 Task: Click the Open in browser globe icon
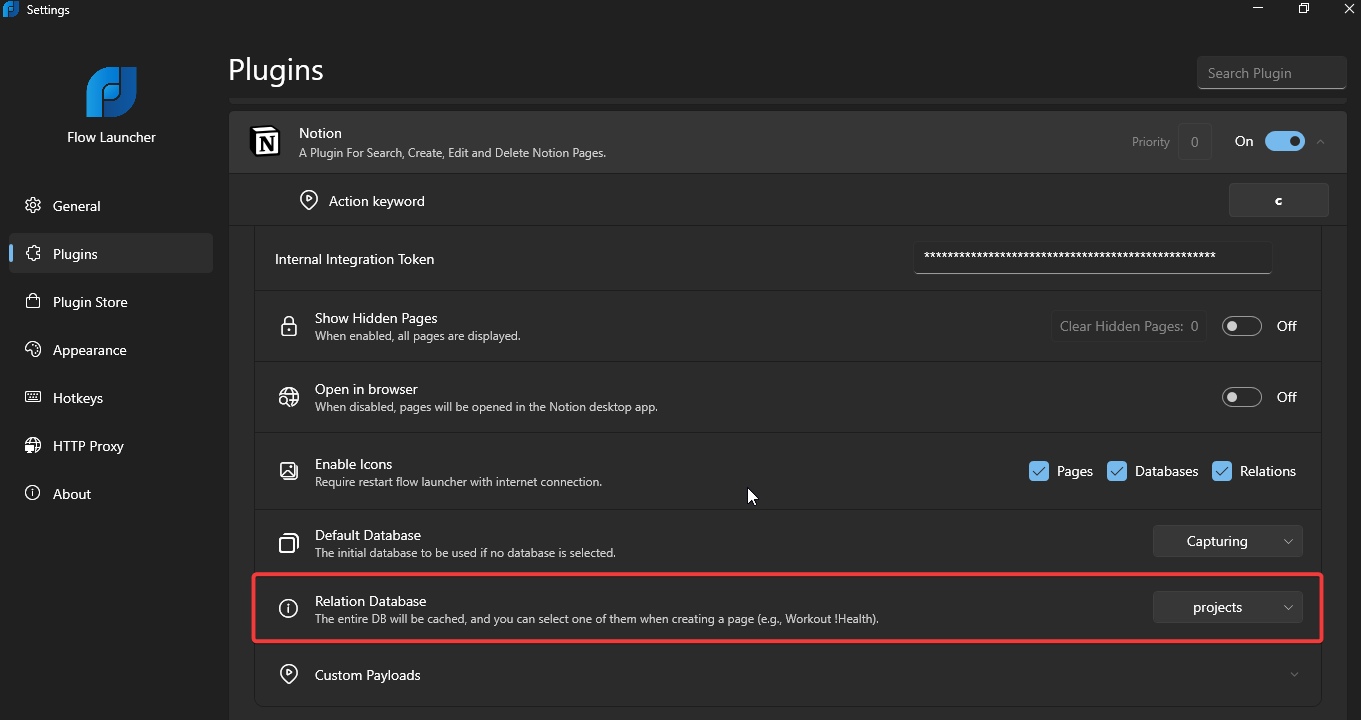[289, 397]
